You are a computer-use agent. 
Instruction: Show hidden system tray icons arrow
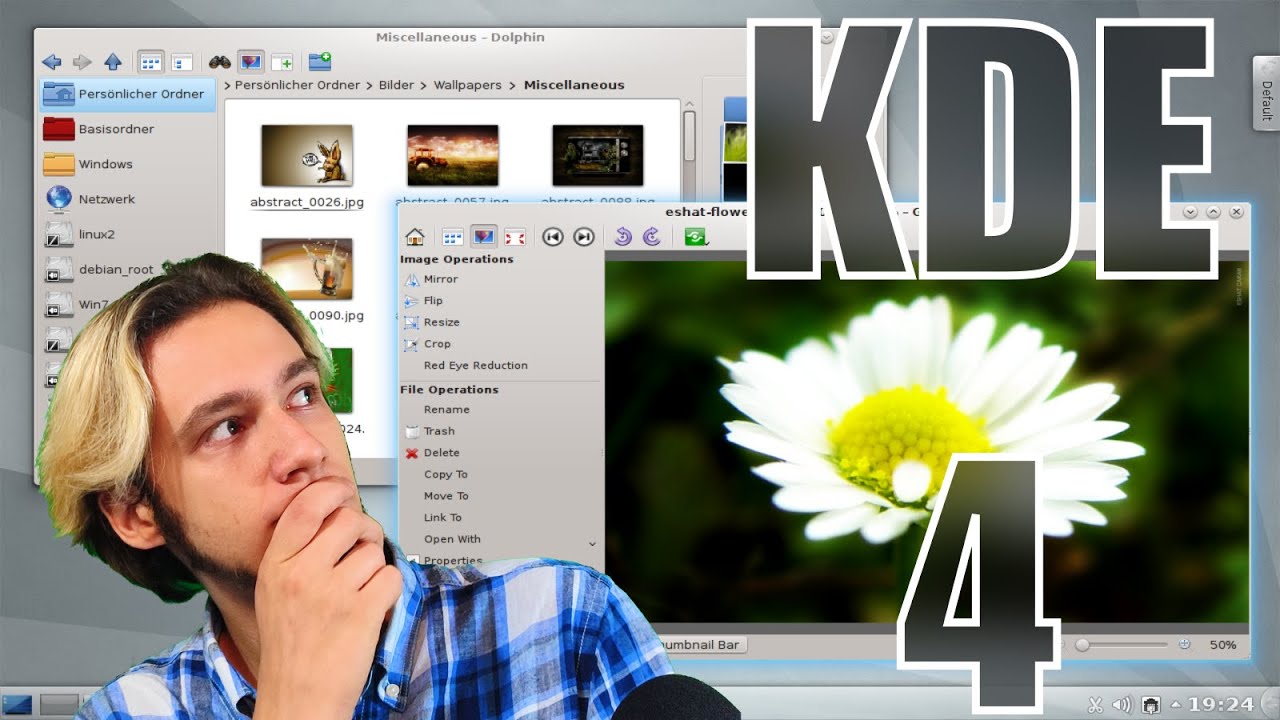pos(1175,704)
